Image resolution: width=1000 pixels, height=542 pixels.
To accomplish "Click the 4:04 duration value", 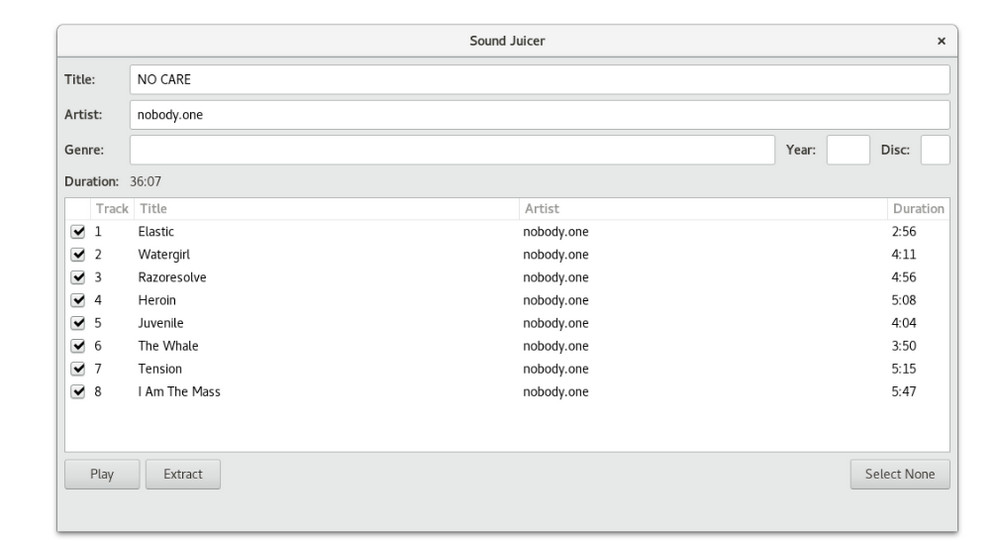I will click(904, 323).
